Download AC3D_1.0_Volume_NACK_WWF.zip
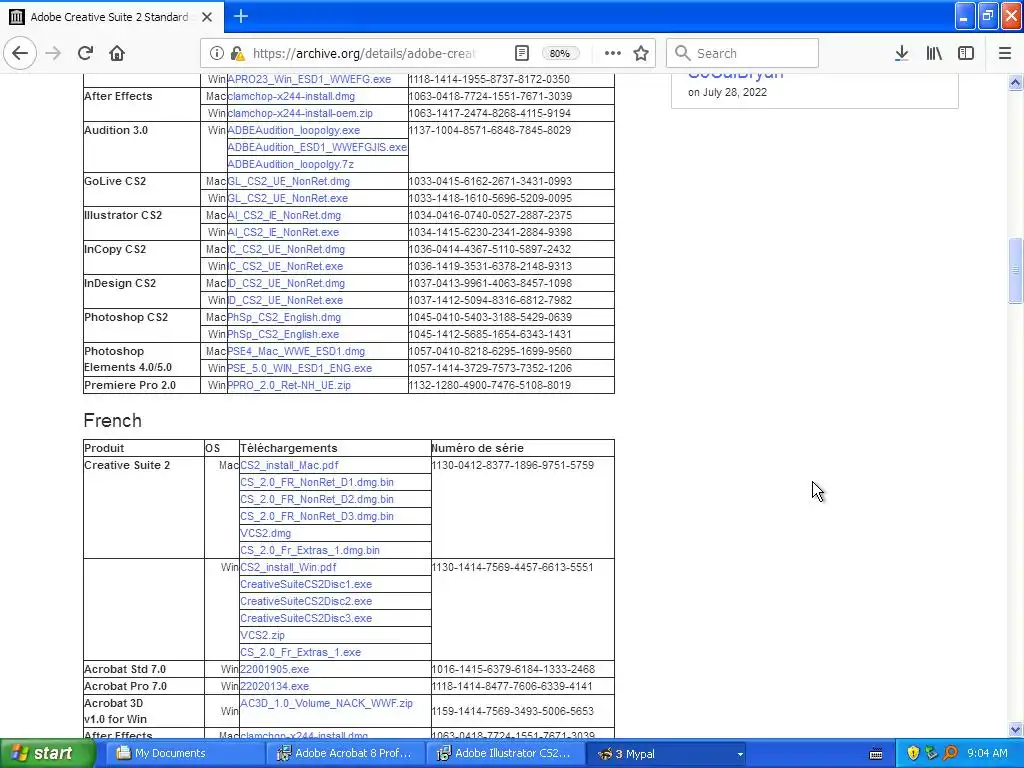 pyautogui.click(x=327, y=703)
